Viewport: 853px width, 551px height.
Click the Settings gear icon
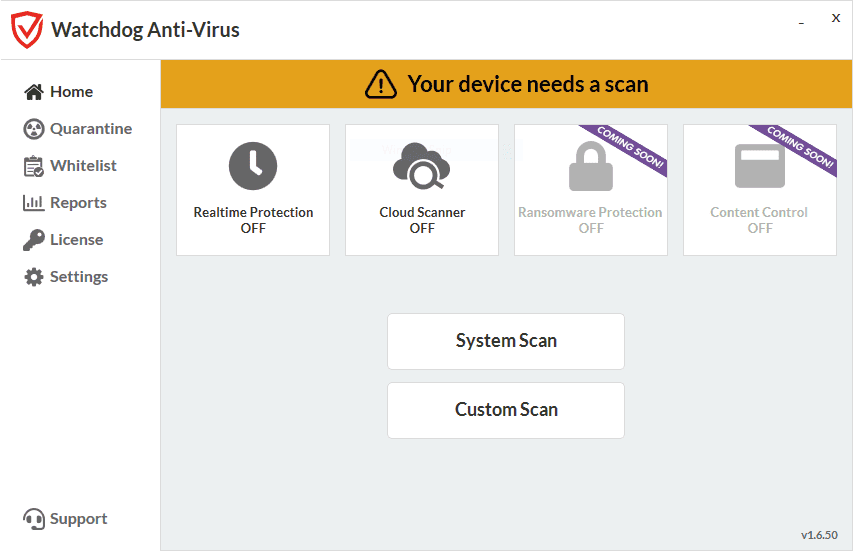34,277
